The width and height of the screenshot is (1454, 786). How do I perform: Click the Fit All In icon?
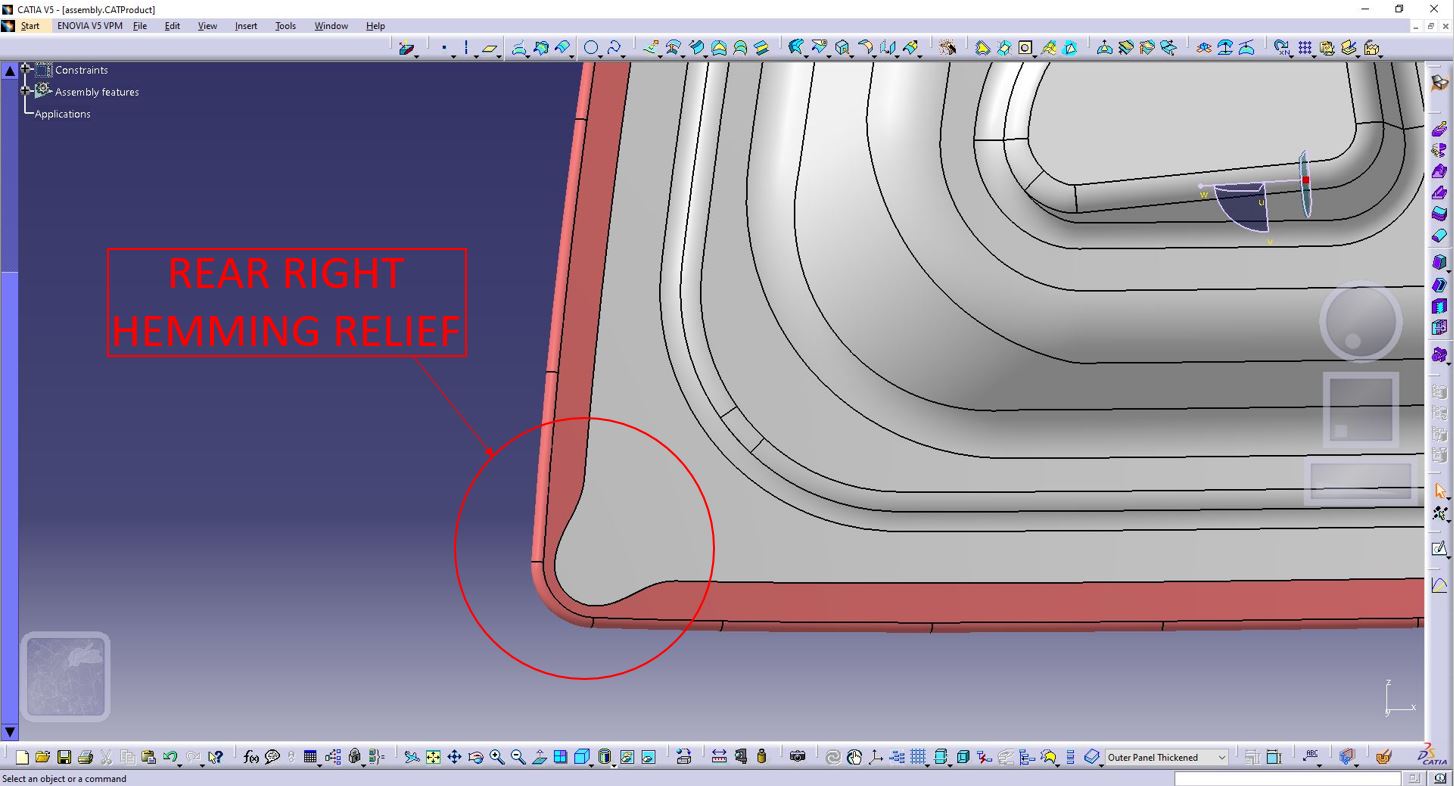[433, 758]
